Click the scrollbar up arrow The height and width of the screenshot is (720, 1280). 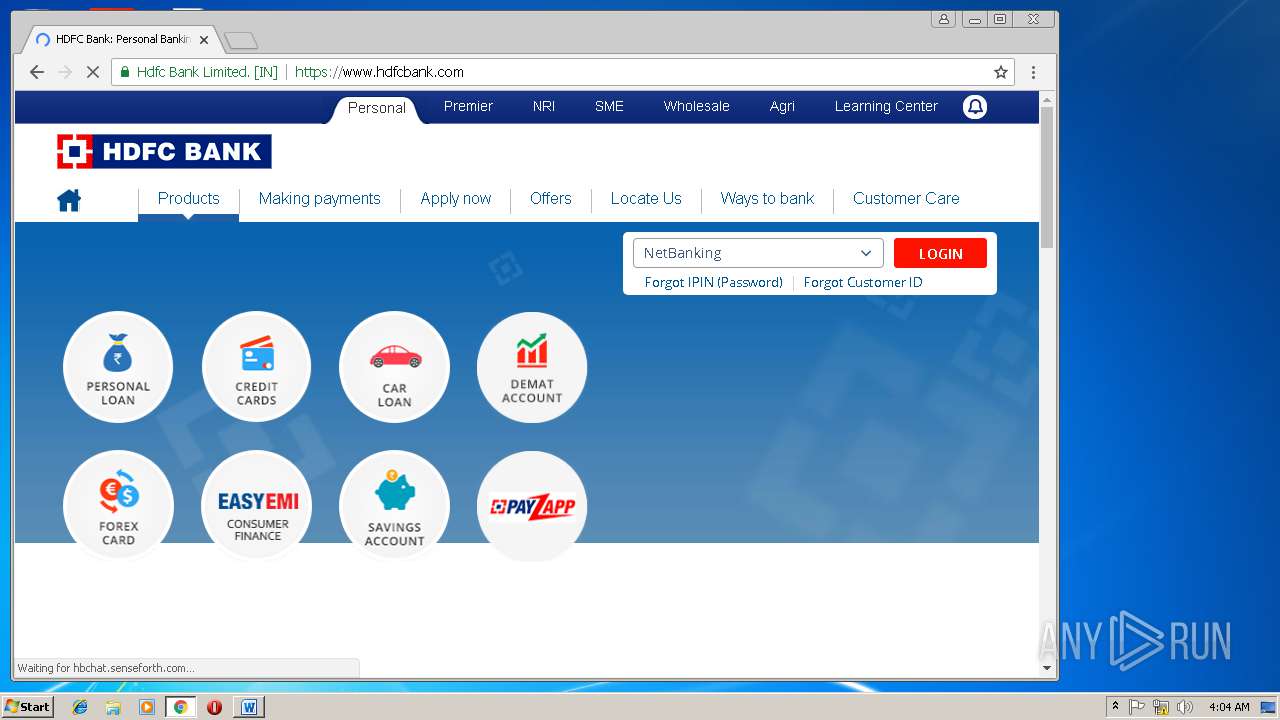tap(1047, 99)
